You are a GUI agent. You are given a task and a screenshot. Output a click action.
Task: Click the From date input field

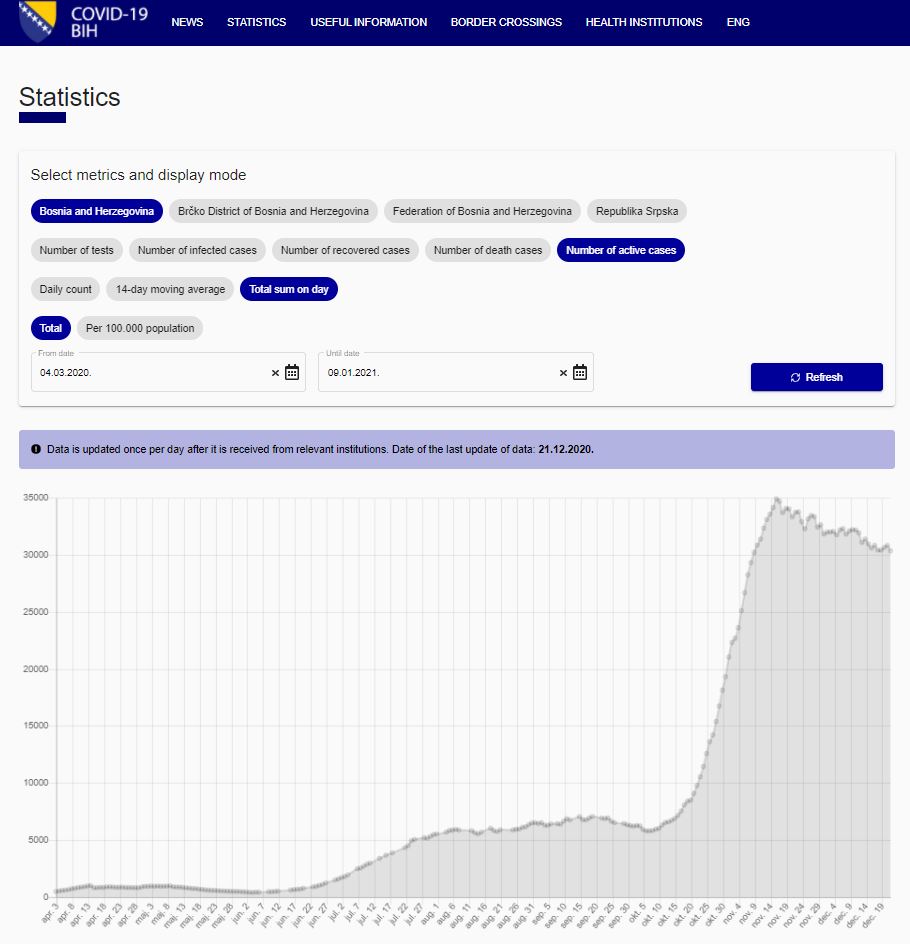pyautogui.click(x=150, y=373)
